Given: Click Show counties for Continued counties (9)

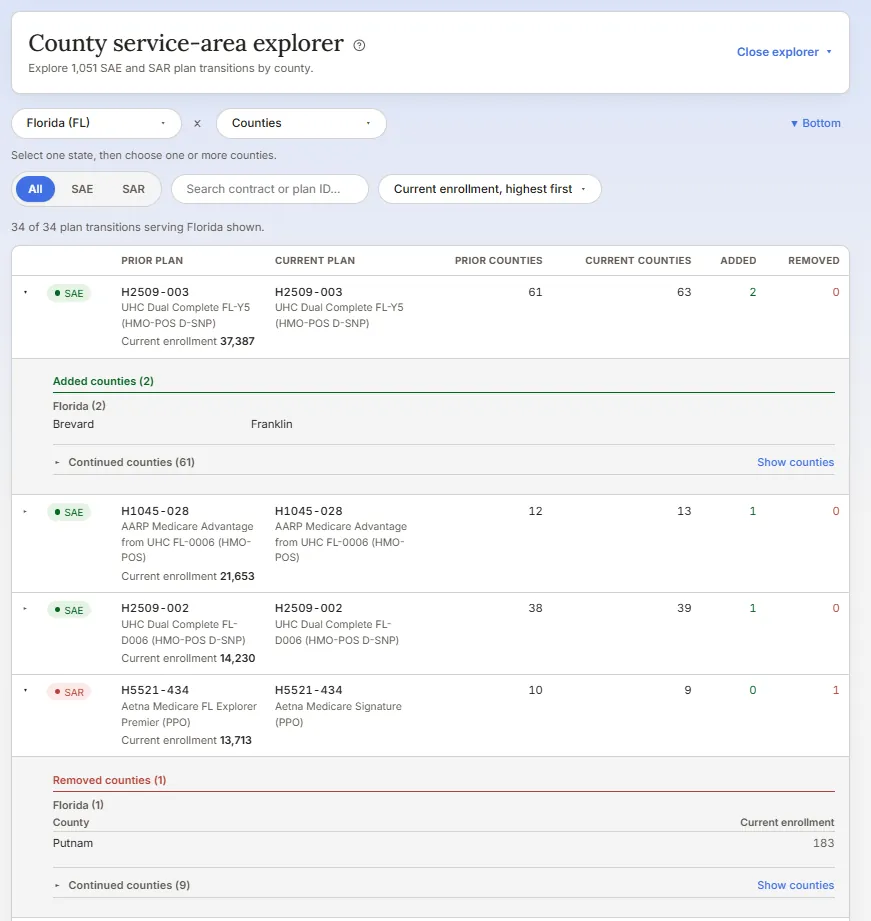Looking at the screenshot, I should coord(795,885).
